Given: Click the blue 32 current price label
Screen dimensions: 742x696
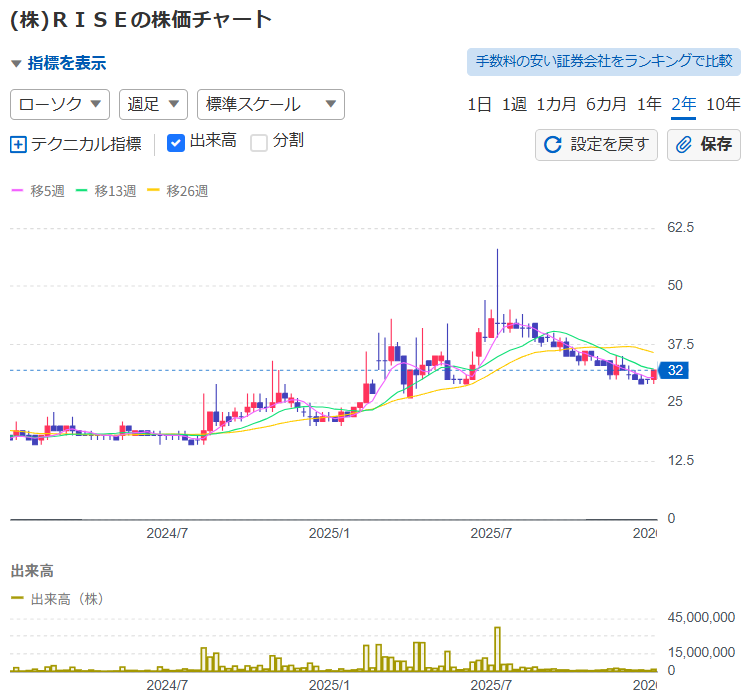Looking at the screenshot, I should click(x=675, y=371).
